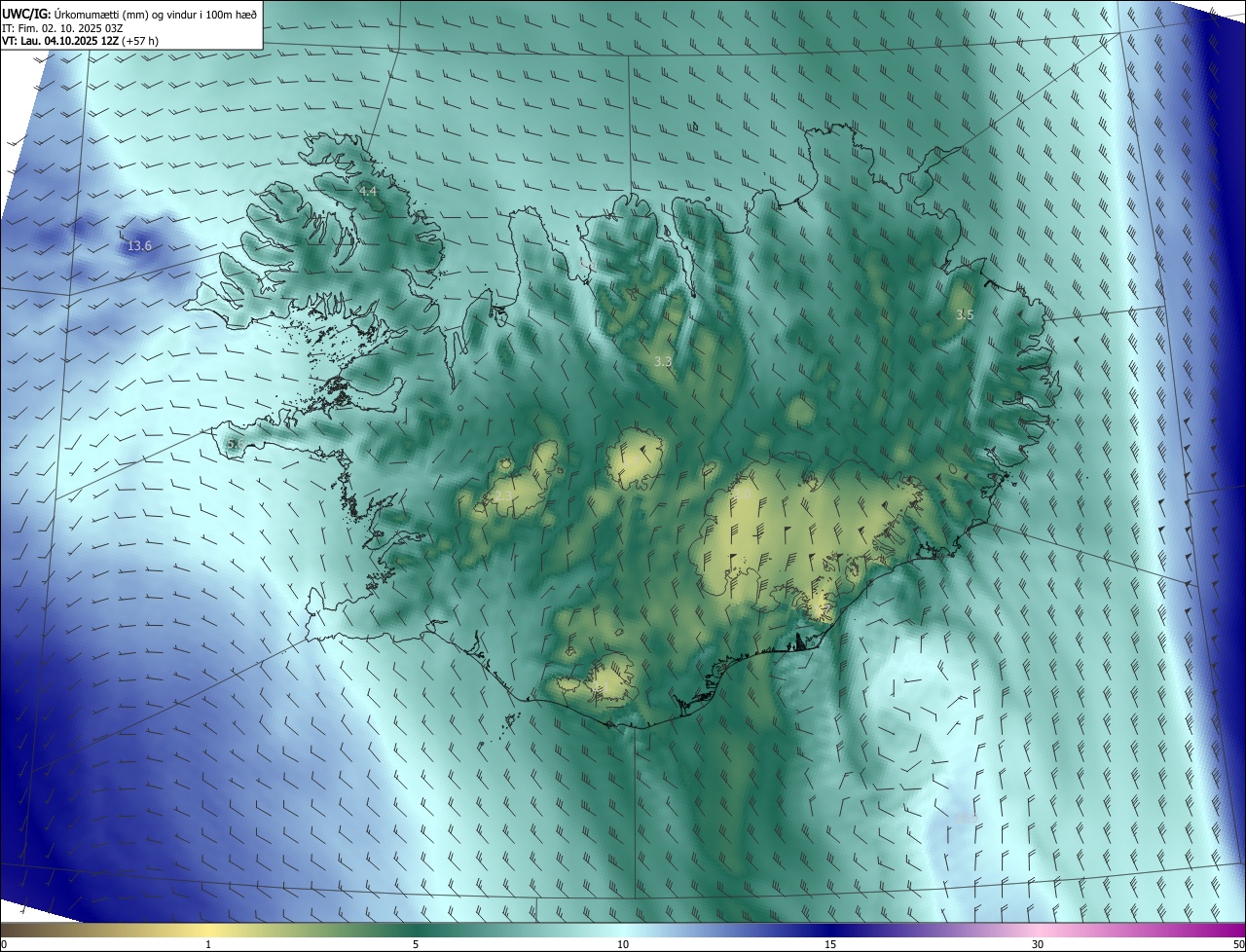
Task: Click the colorbar tick label 5
Action: pos(416,944)
